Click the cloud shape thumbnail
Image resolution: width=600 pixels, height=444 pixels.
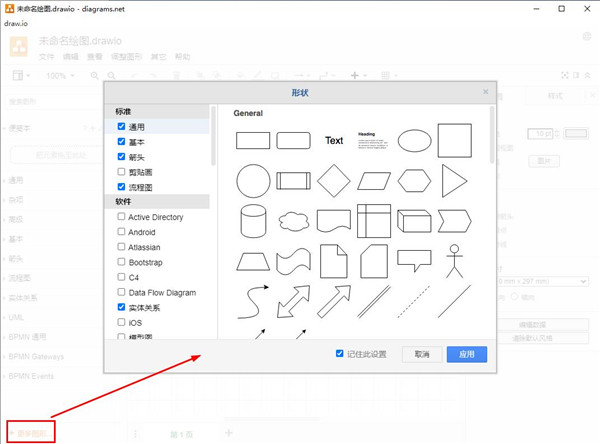point(293,221)
